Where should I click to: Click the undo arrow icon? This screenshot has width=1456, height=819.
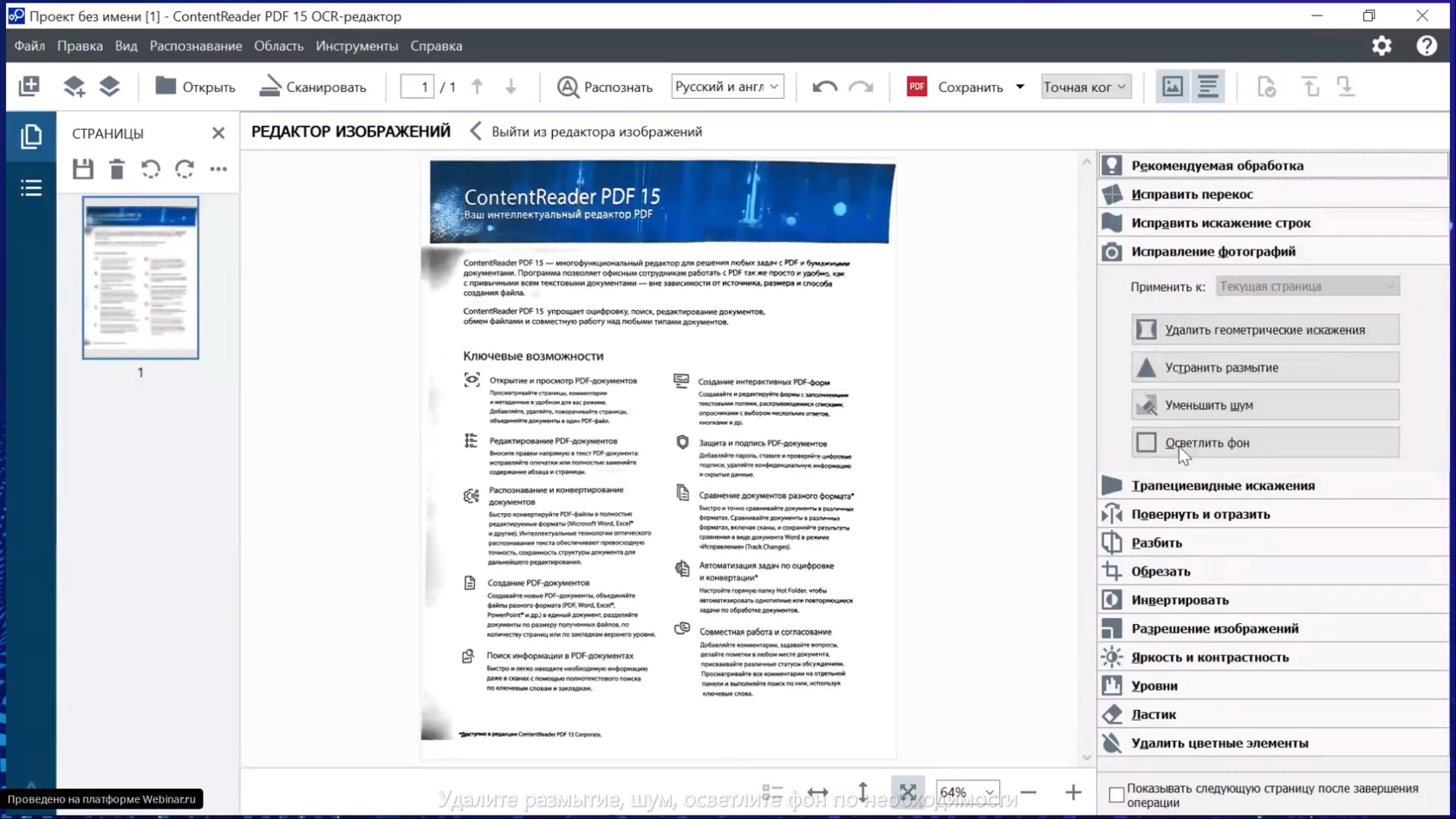coord(824,87)
